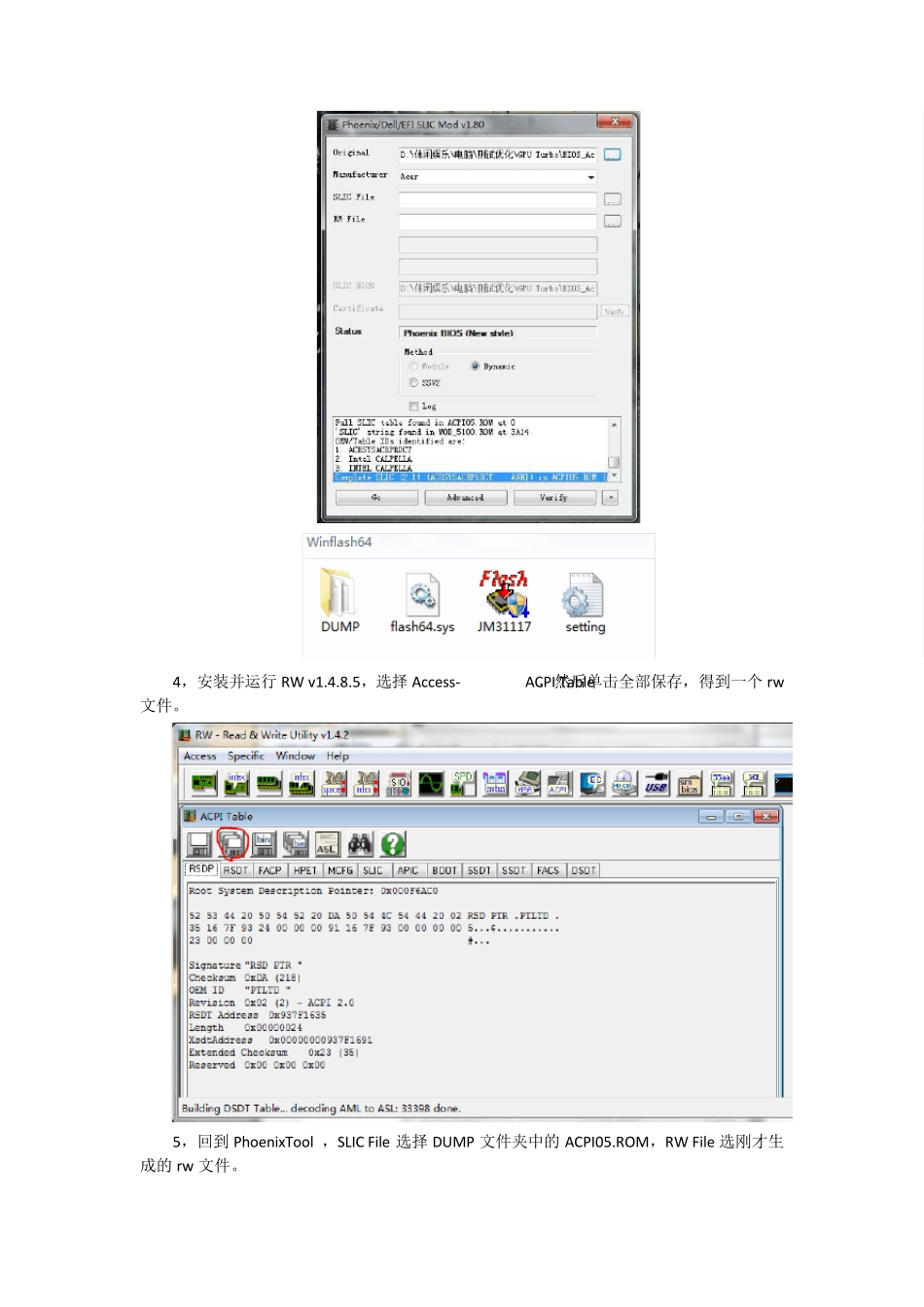This screenshot has height=1307, width=924.
Task: Open the flash64.sys file
Action: click(x=422, y=602)
